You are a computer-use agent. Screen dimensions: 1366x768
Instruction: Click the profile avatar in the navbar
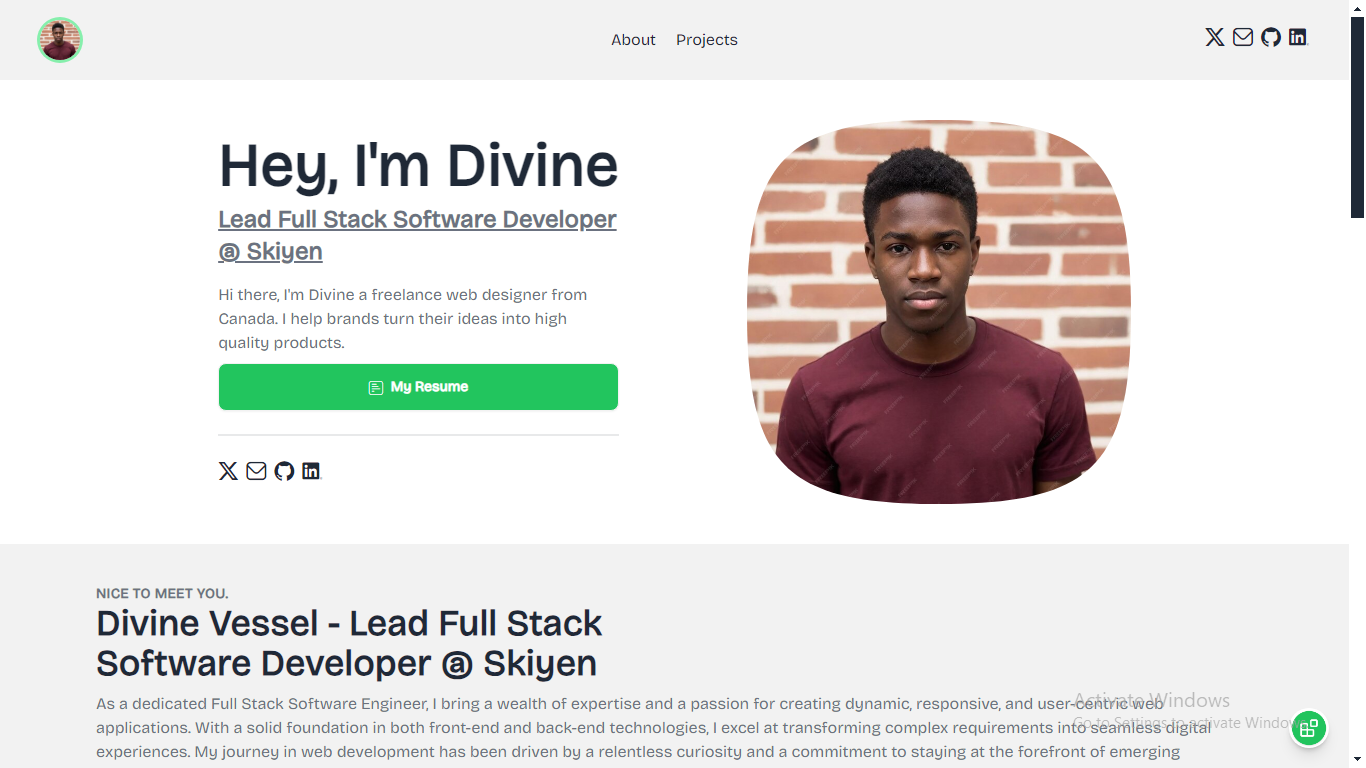(60, 40)
